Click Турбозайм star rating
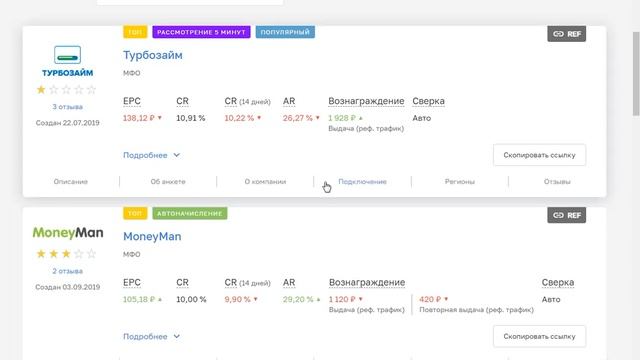The height and width of the screenshot is (360, 640). (66, 90)
